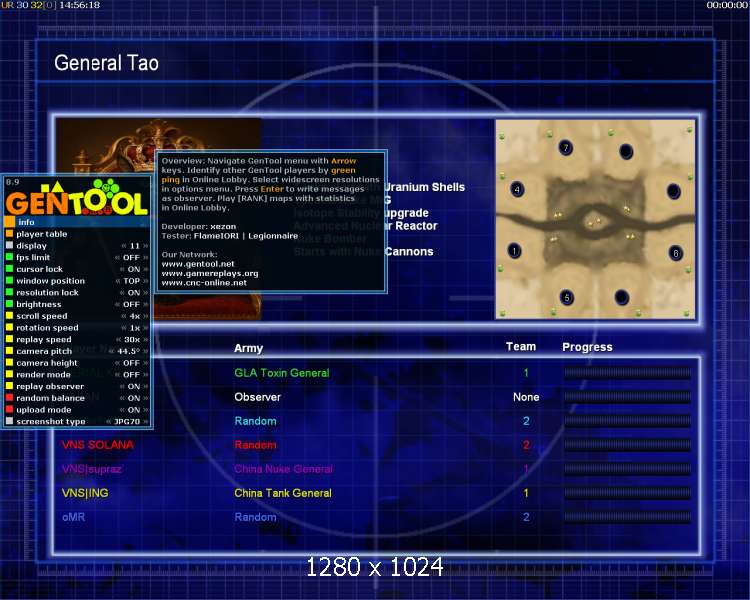The width and height of the screenshot is (750, 600).
Task: Select the camera pitch menu label
Action: (44, 351)
